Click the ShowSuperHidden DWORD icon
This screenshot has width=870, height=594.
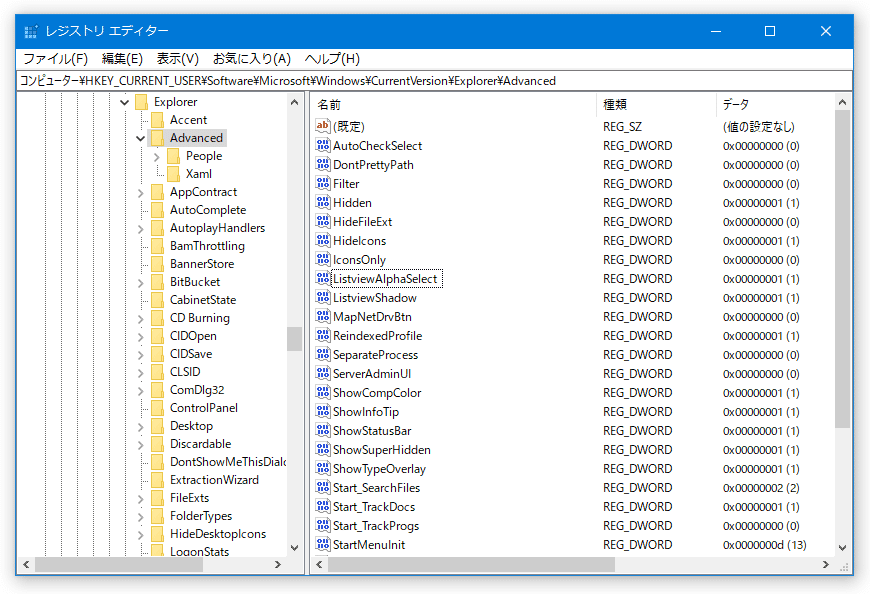[x=324, y=449]
